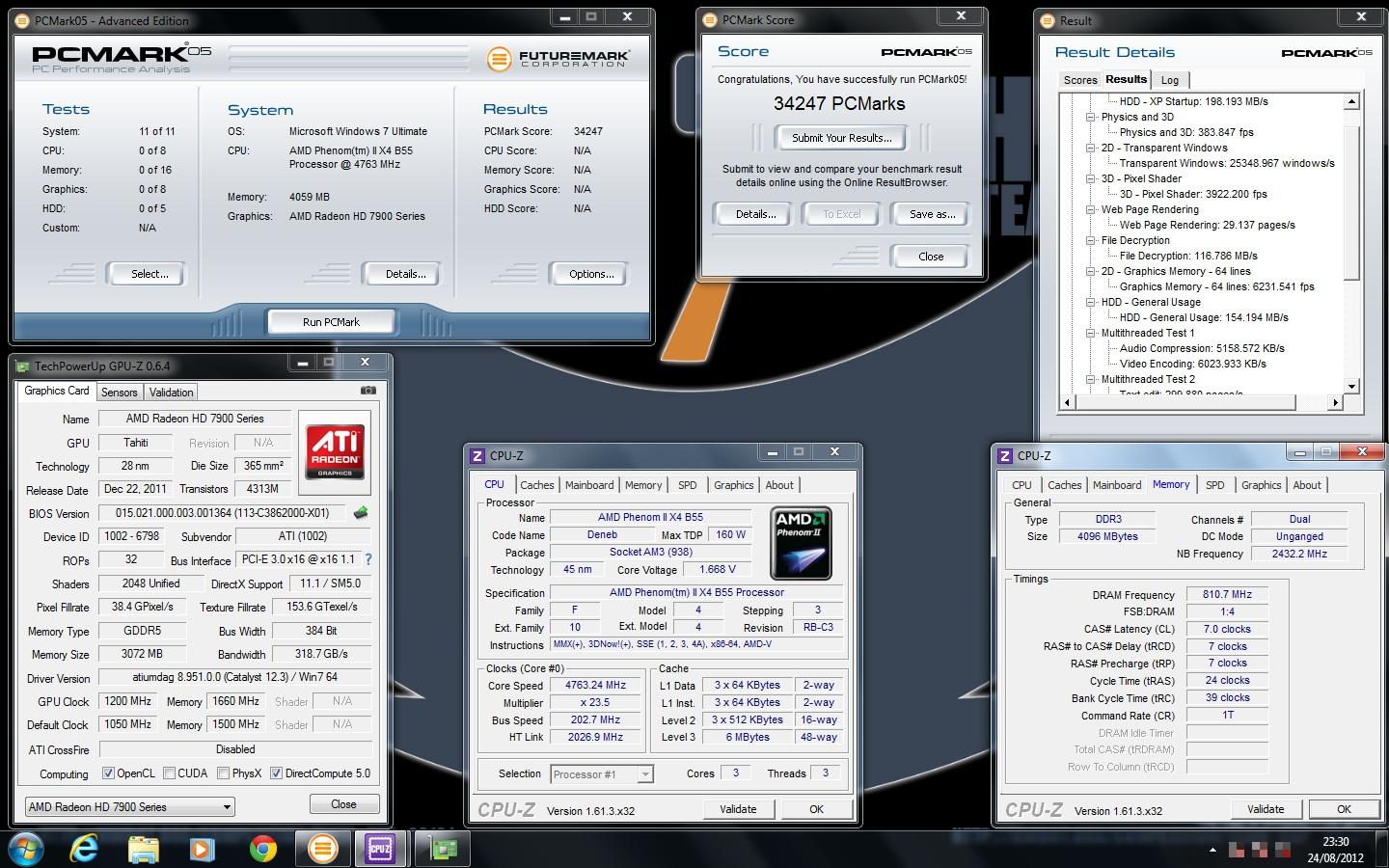Image resolution: width=1389 pixels, height=868 pixels.
Task: Click the ATI Radeon logo in GPU-Z
Action: (335, 452)
